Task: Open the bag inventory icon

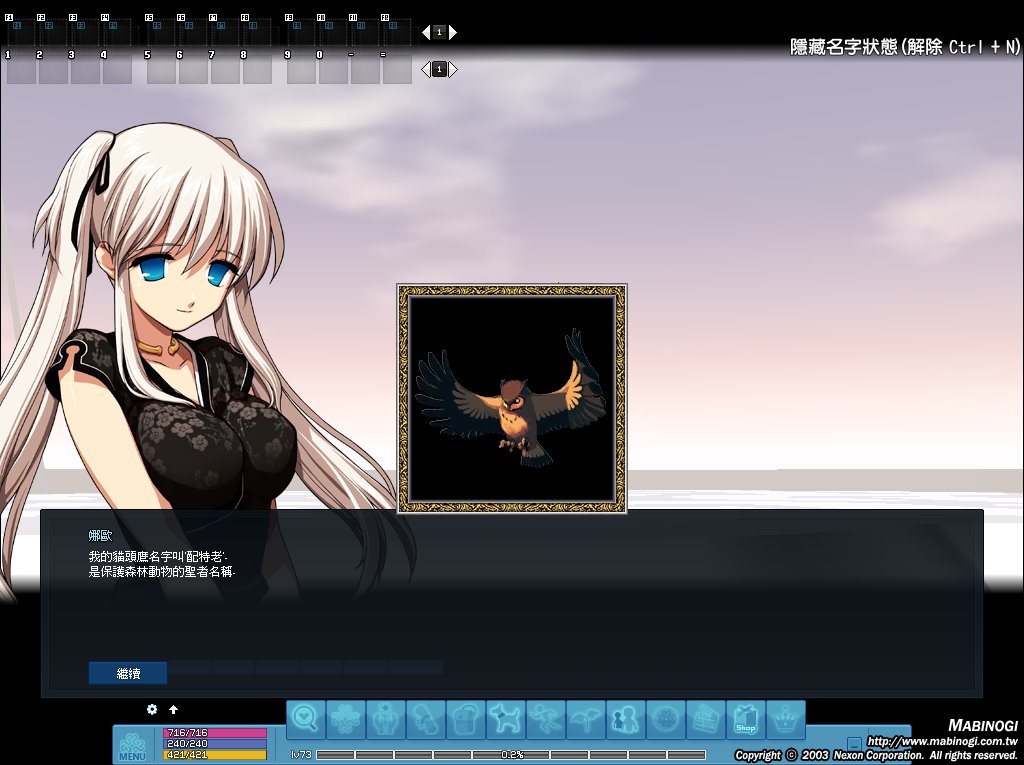Action: tap(466, 719)
